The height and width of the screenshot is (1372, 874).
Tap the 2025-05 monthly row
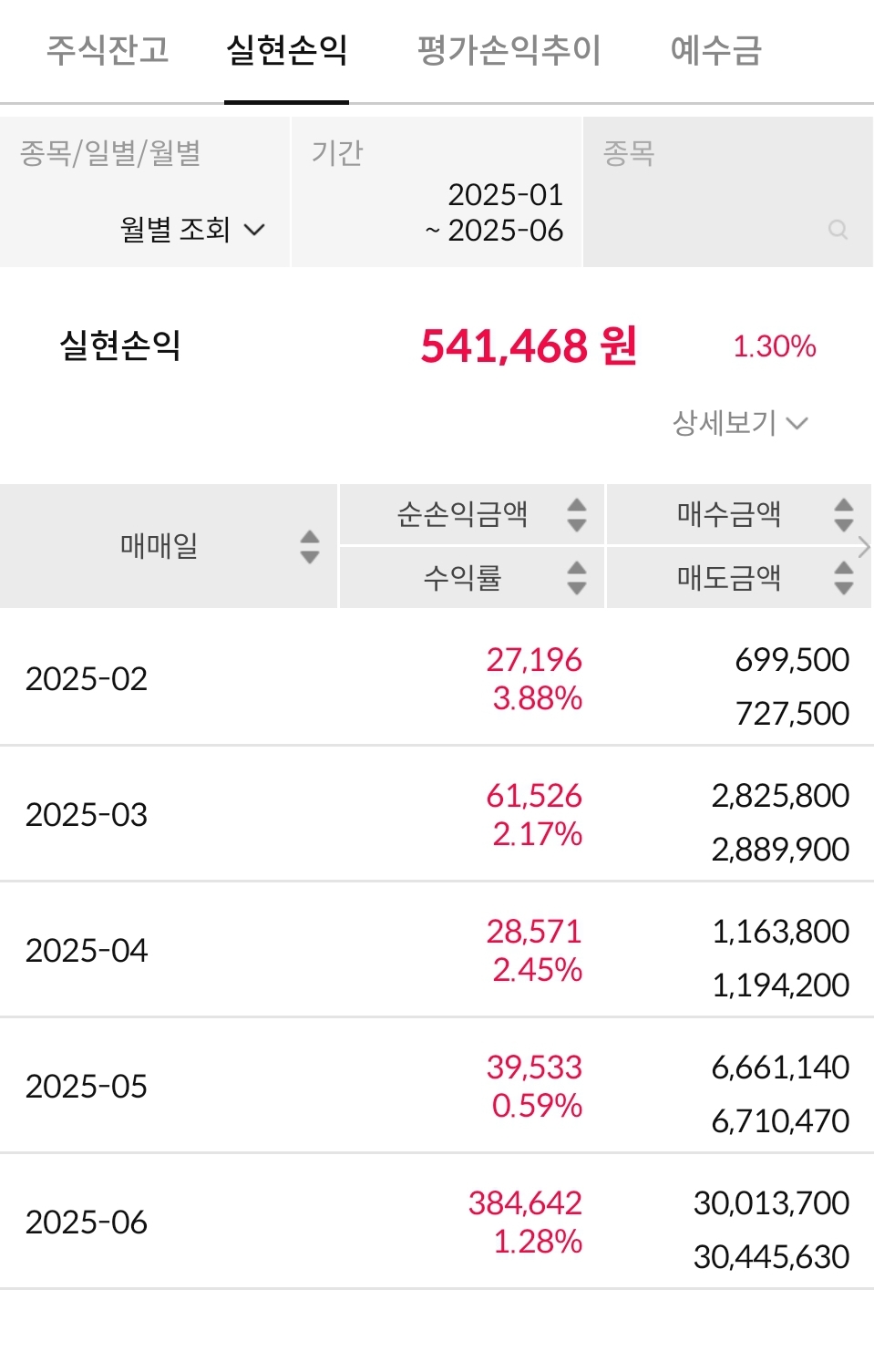click(x=437, y=1086)
